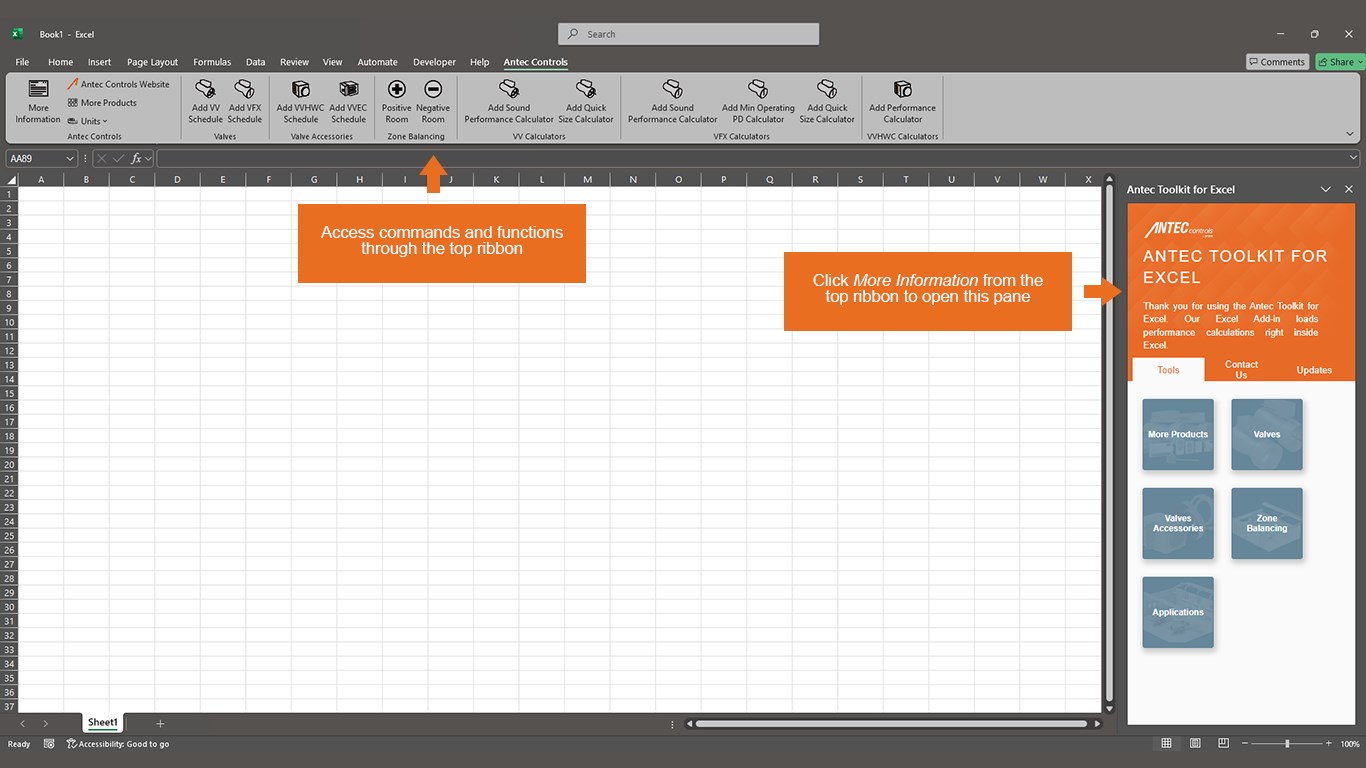This screenshot has width=1366, height=768.
Task: Open the Help tab
Action: 479,62
